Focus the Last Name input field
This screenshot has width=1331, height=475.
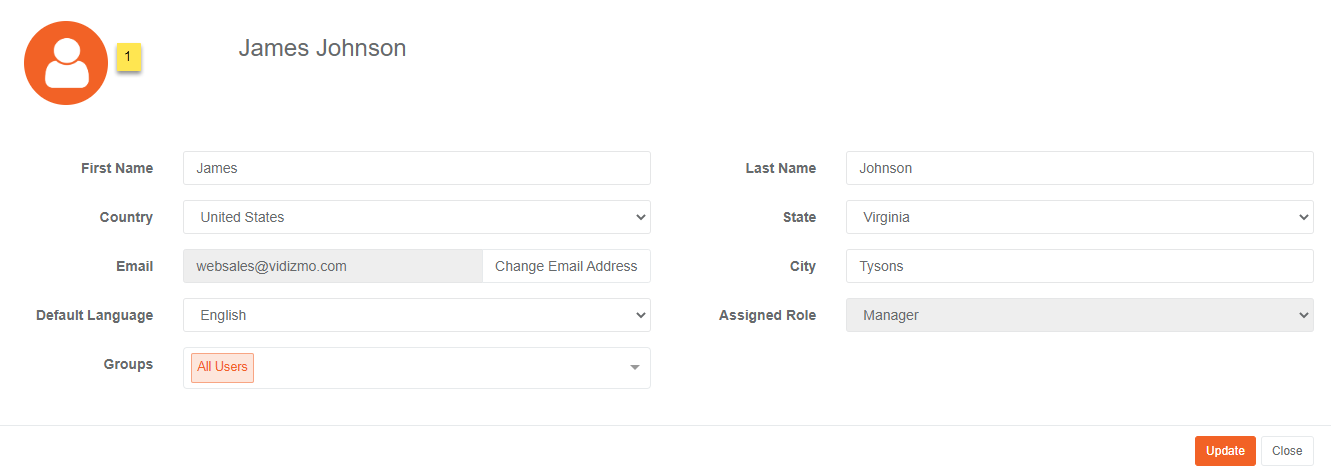[1080, 168]
